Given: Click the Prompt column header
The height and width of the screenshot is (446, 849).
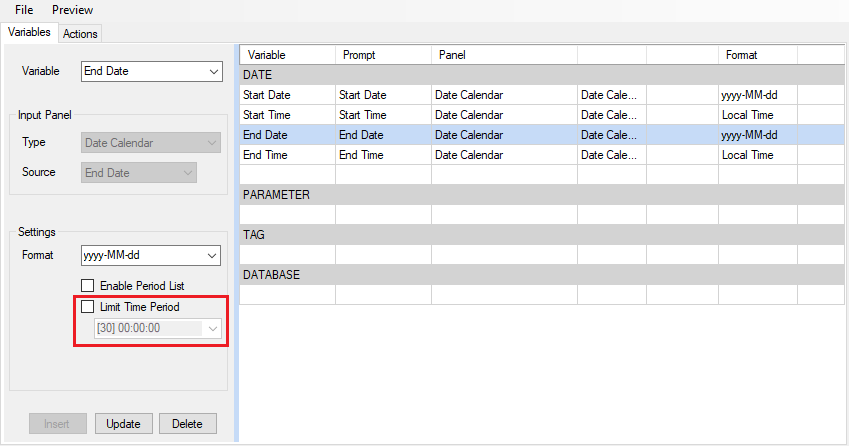Looking at the screenshot, I should coord(359,55).
